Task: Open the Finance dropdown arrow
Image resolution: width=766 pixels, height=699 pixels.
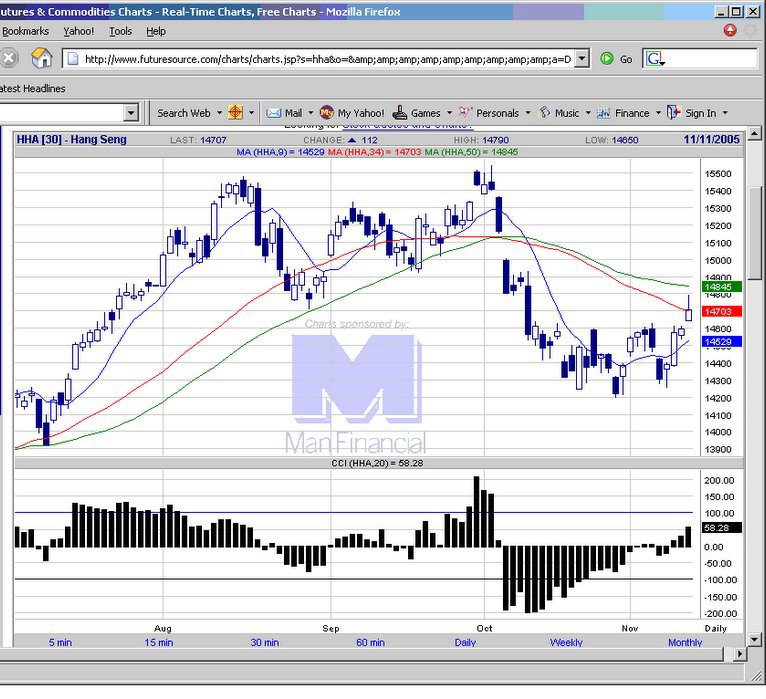Action: pyautogui.click(x=658, y=113)
